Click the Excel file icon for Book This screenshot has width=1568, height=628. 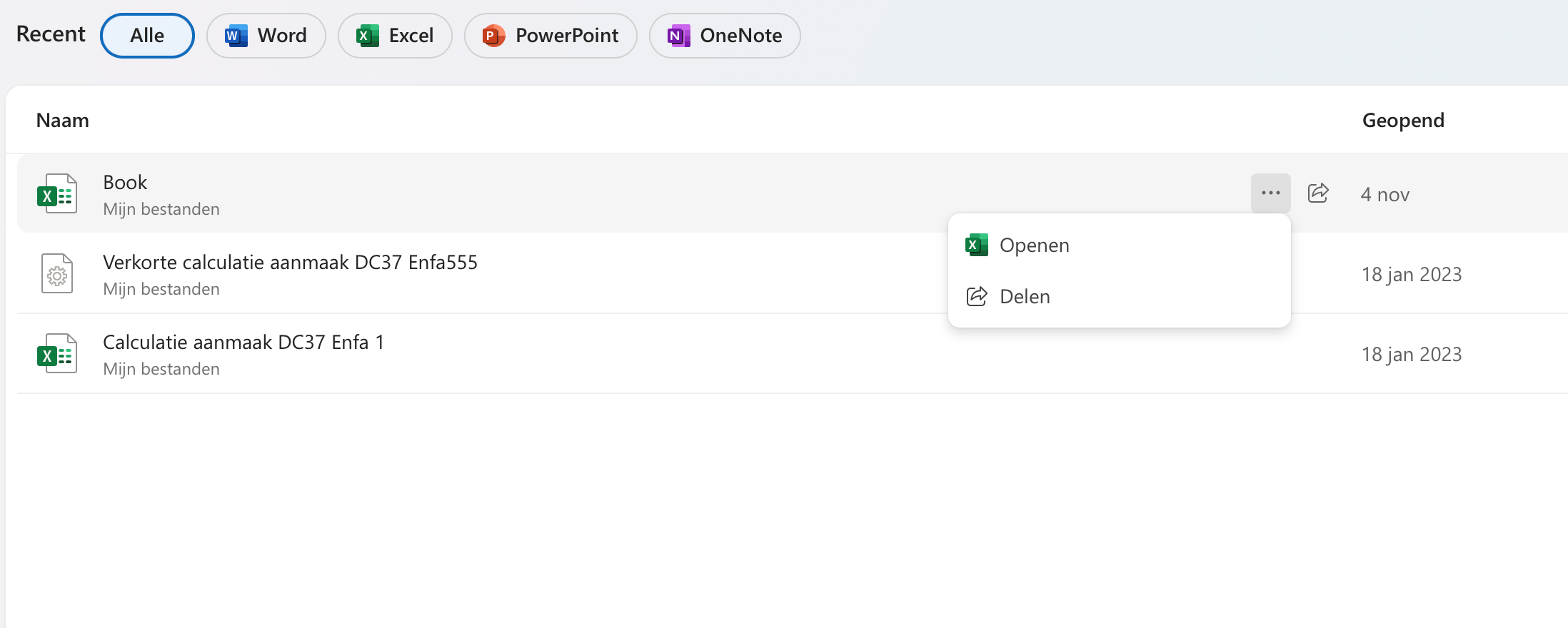point(57,193)
